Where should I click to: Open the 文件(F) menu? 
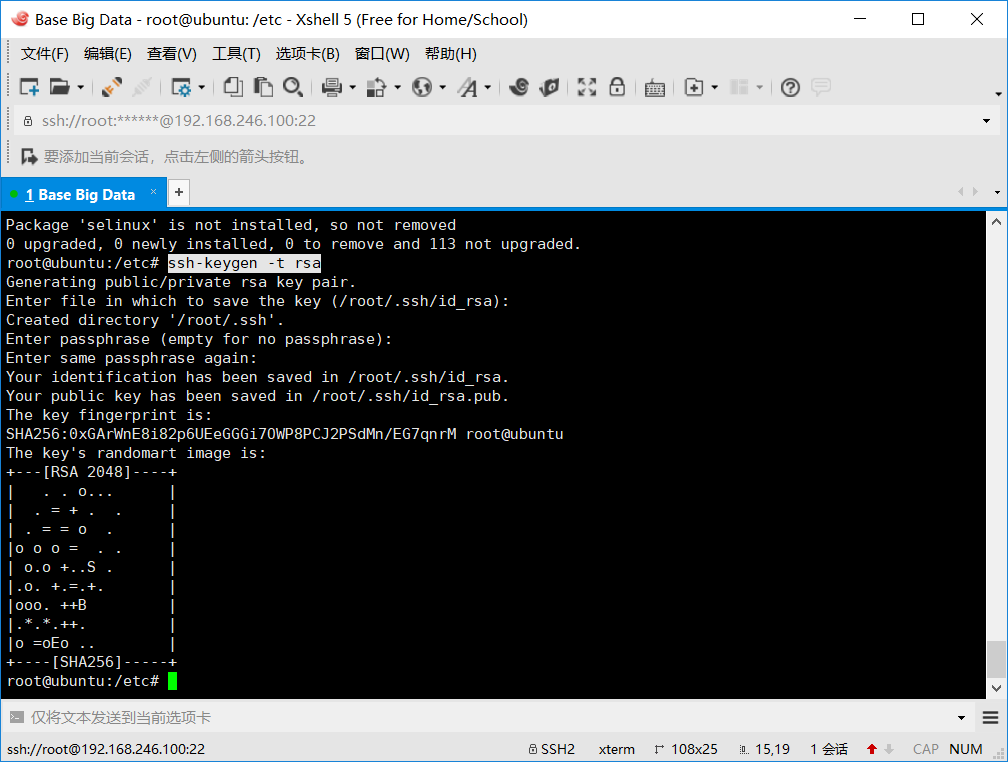[x=44, y=53]
